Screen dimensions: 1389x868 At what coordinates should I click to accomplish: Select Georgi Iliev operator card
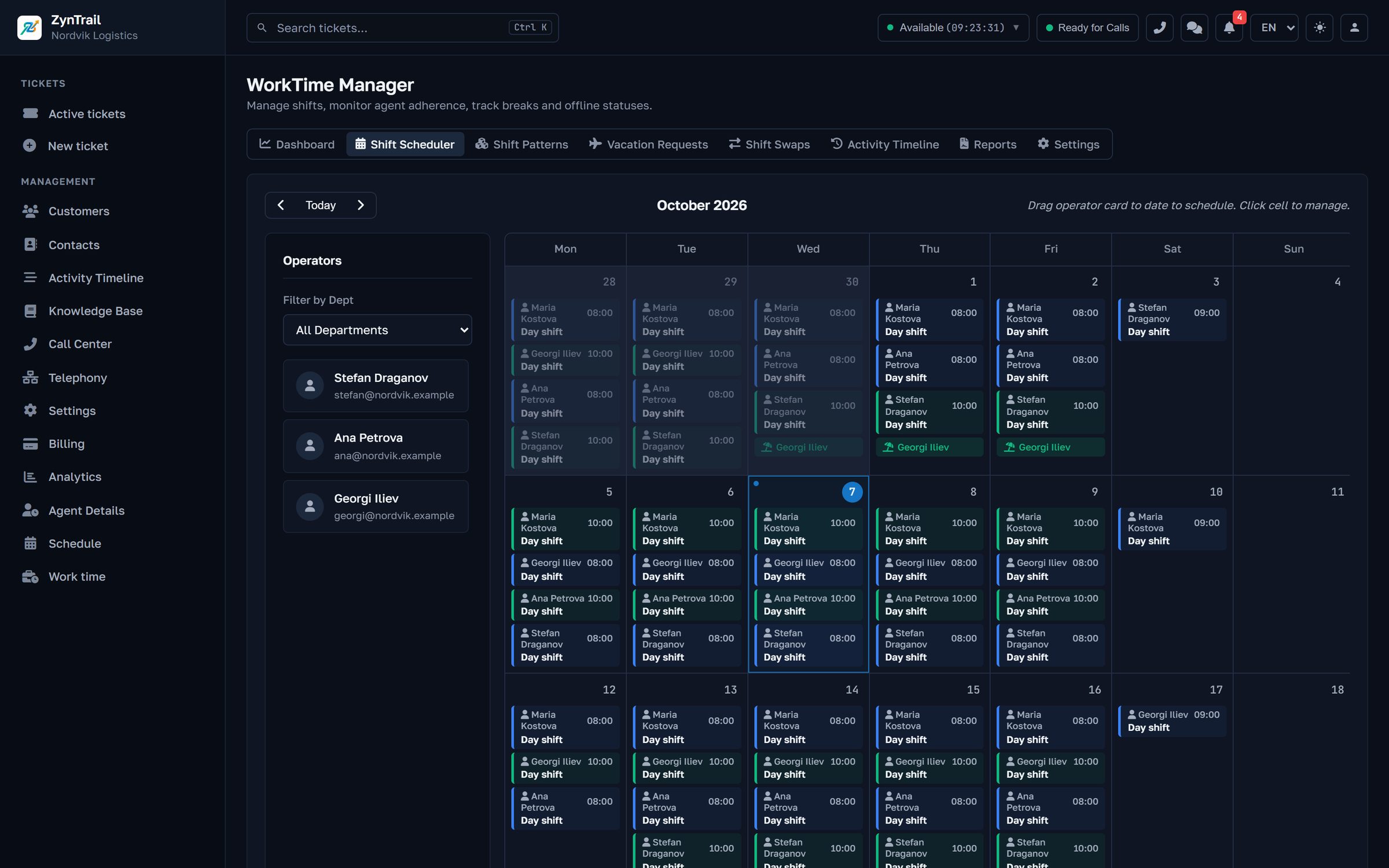click(376, 506)
